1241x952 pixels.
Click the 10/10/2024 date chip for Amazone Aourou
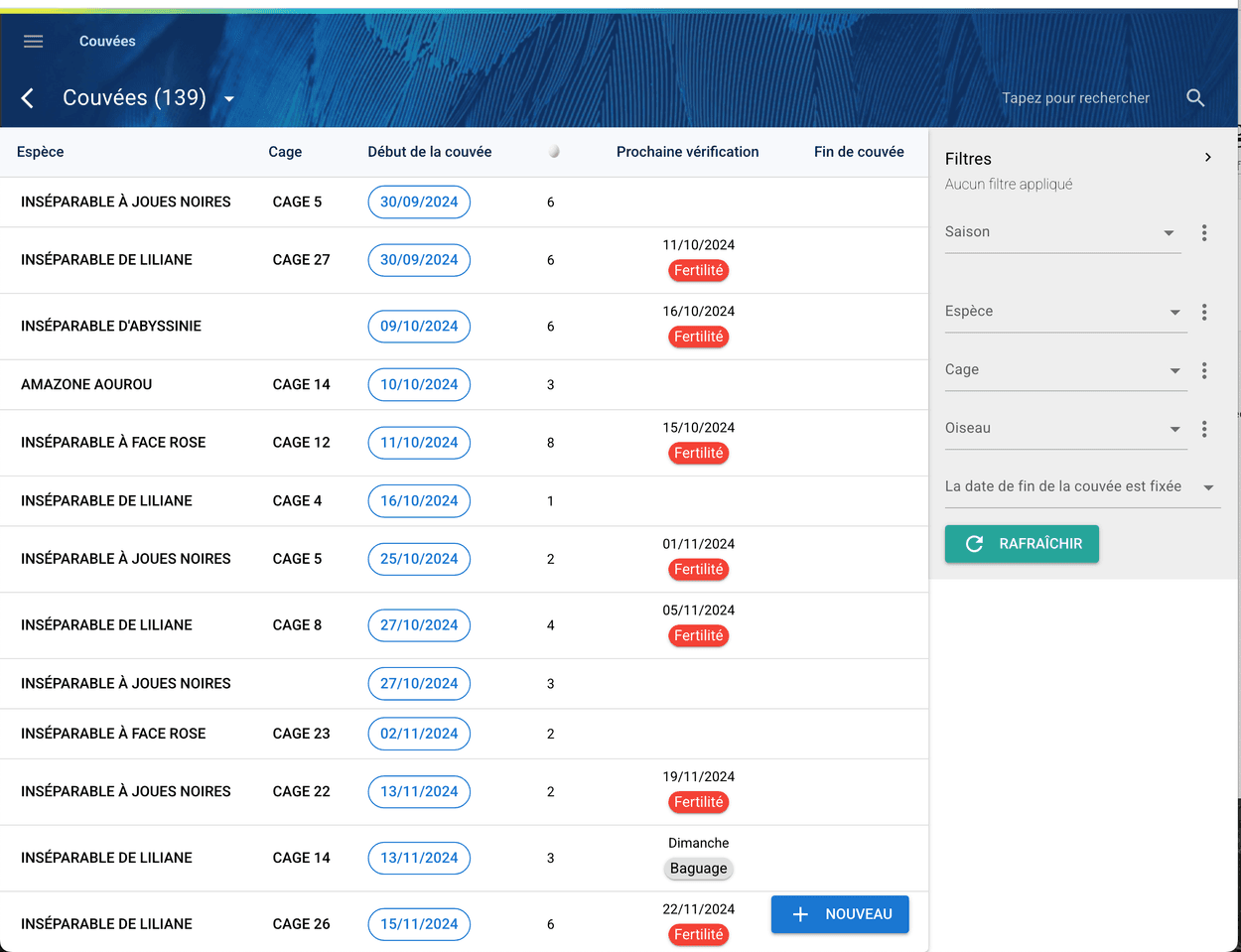419,384
